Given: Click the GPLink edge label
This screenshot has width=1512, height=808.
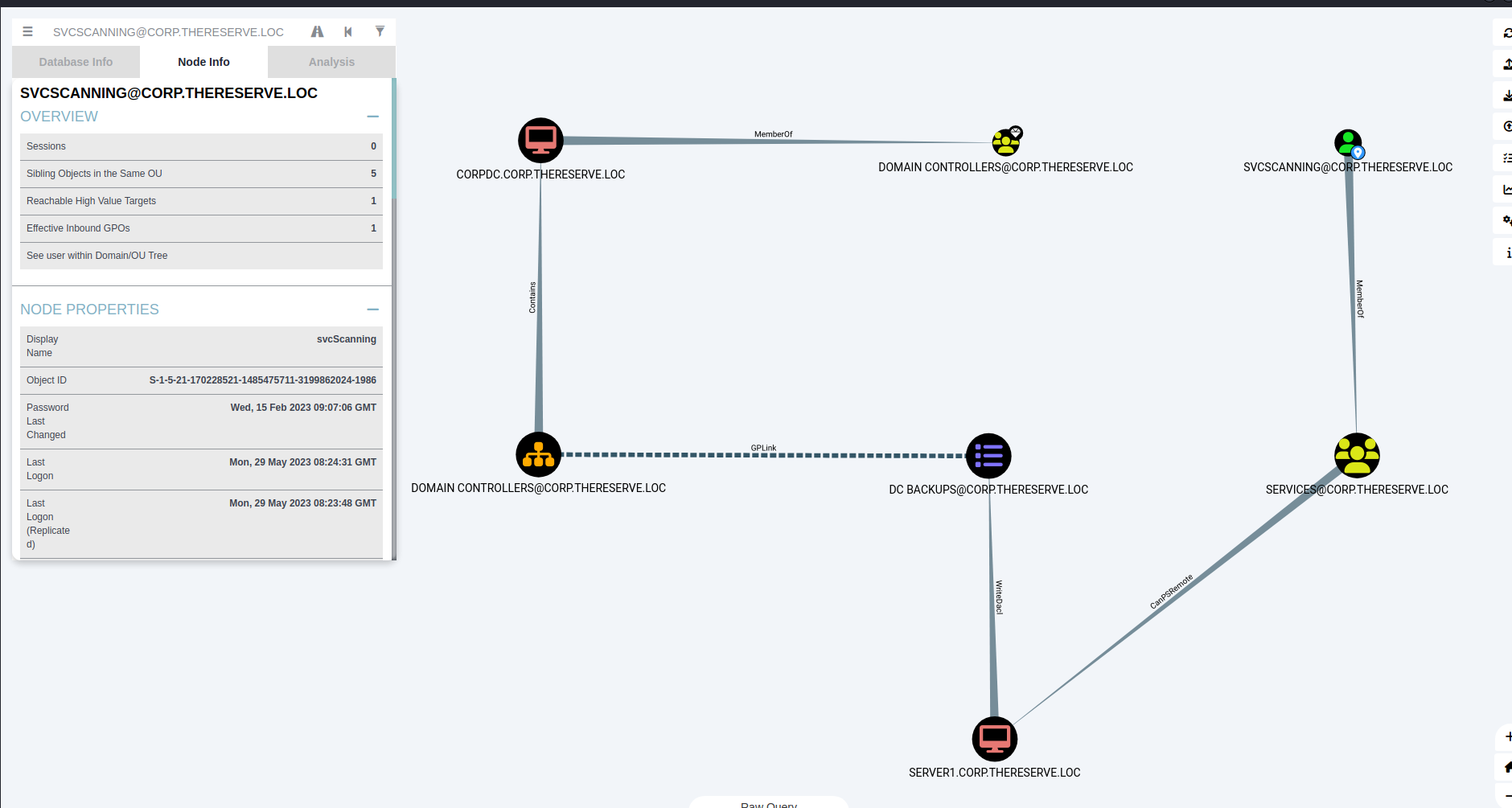Looking at the screenshot, I should click(764, 448).
